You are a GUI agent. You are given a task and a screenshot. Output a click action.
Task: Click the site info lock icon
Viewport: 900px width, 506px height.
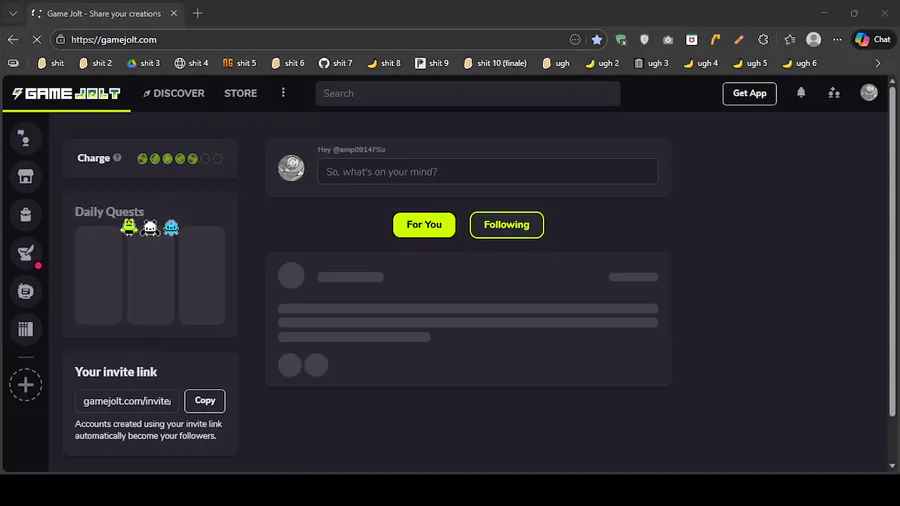60,40
